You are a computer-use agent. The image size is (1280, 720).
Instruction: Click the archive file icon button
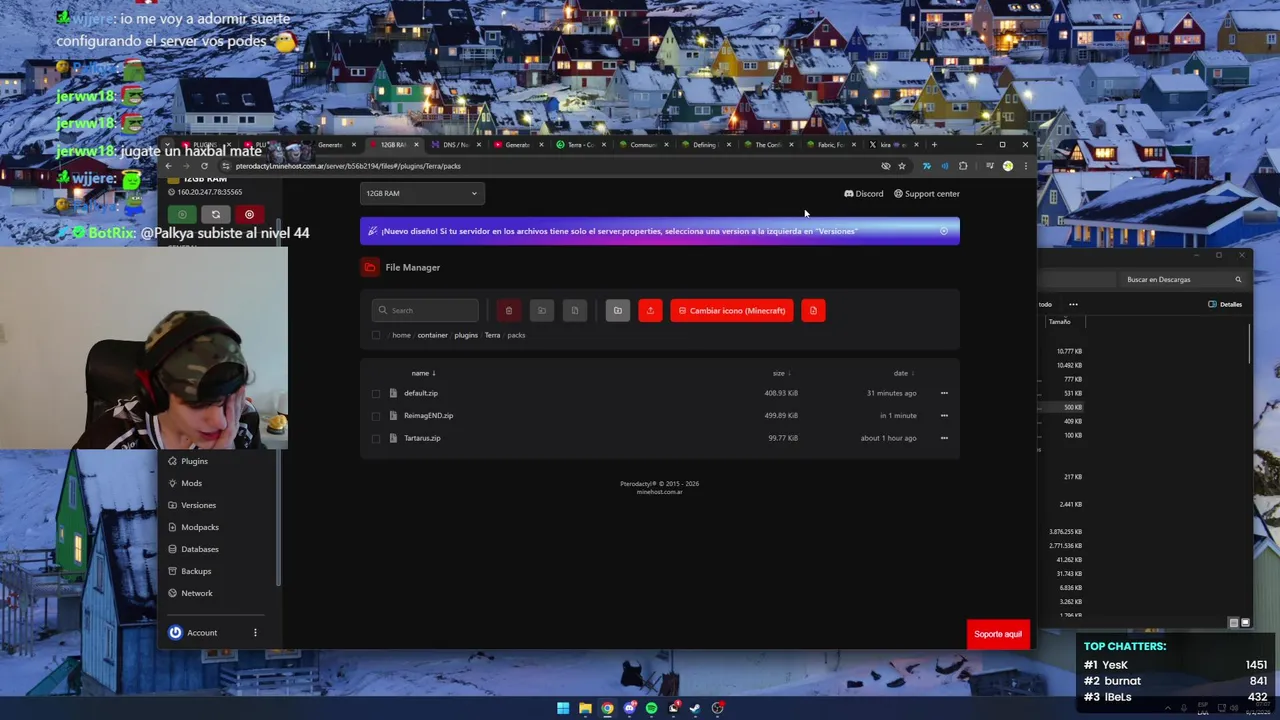coord(574,311)
